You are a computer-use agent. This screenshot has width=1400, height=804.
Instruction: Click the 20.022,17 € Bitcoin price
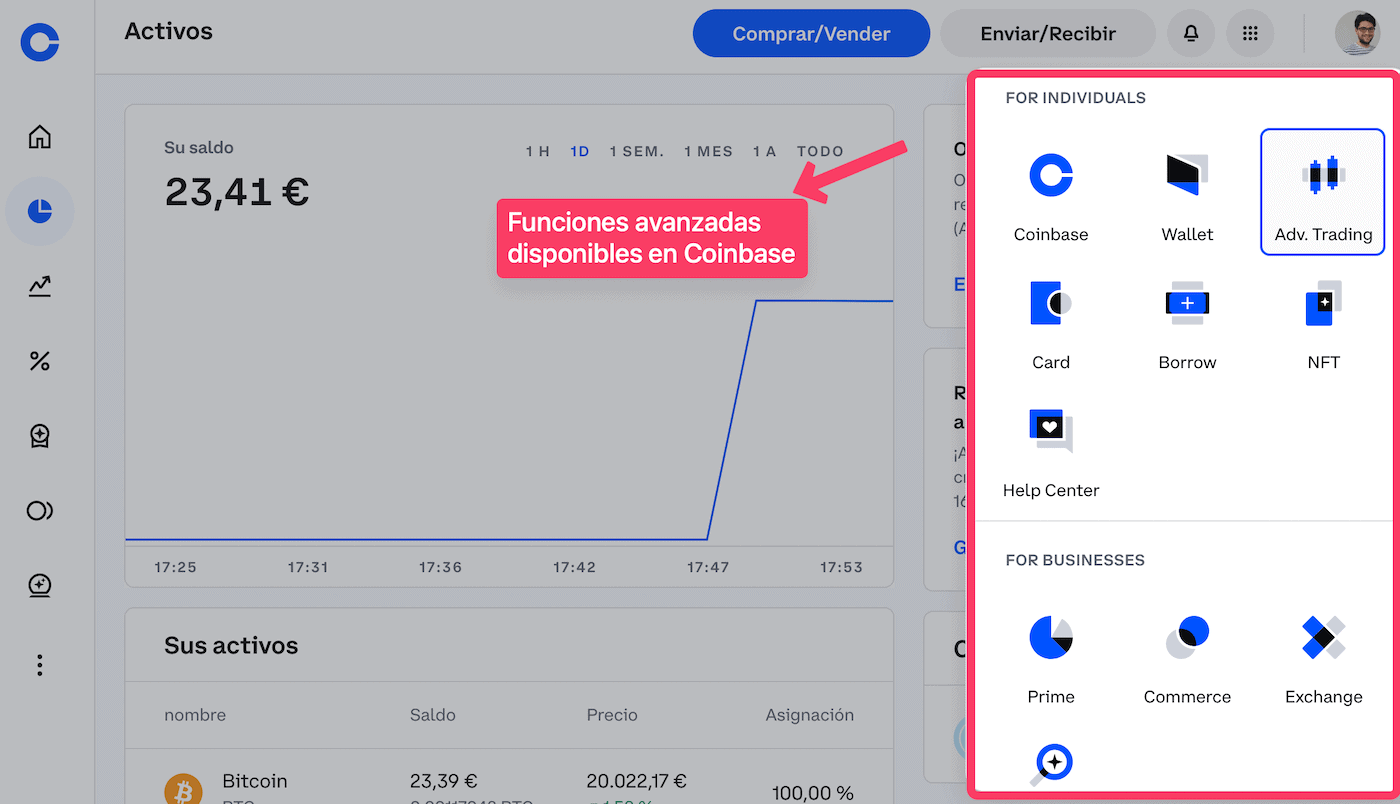point(636,781)
